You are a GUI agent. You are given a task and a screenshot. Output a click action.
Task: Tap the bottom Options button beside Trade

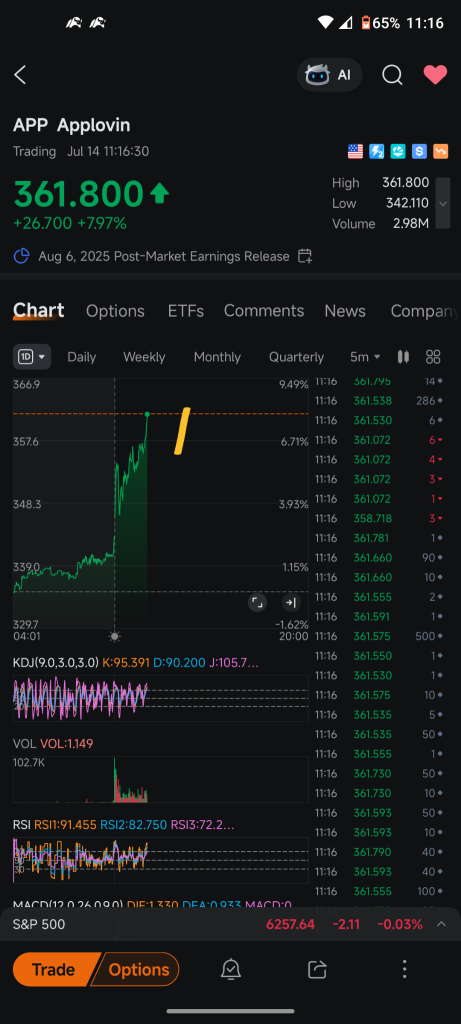(x=137, y=969)
